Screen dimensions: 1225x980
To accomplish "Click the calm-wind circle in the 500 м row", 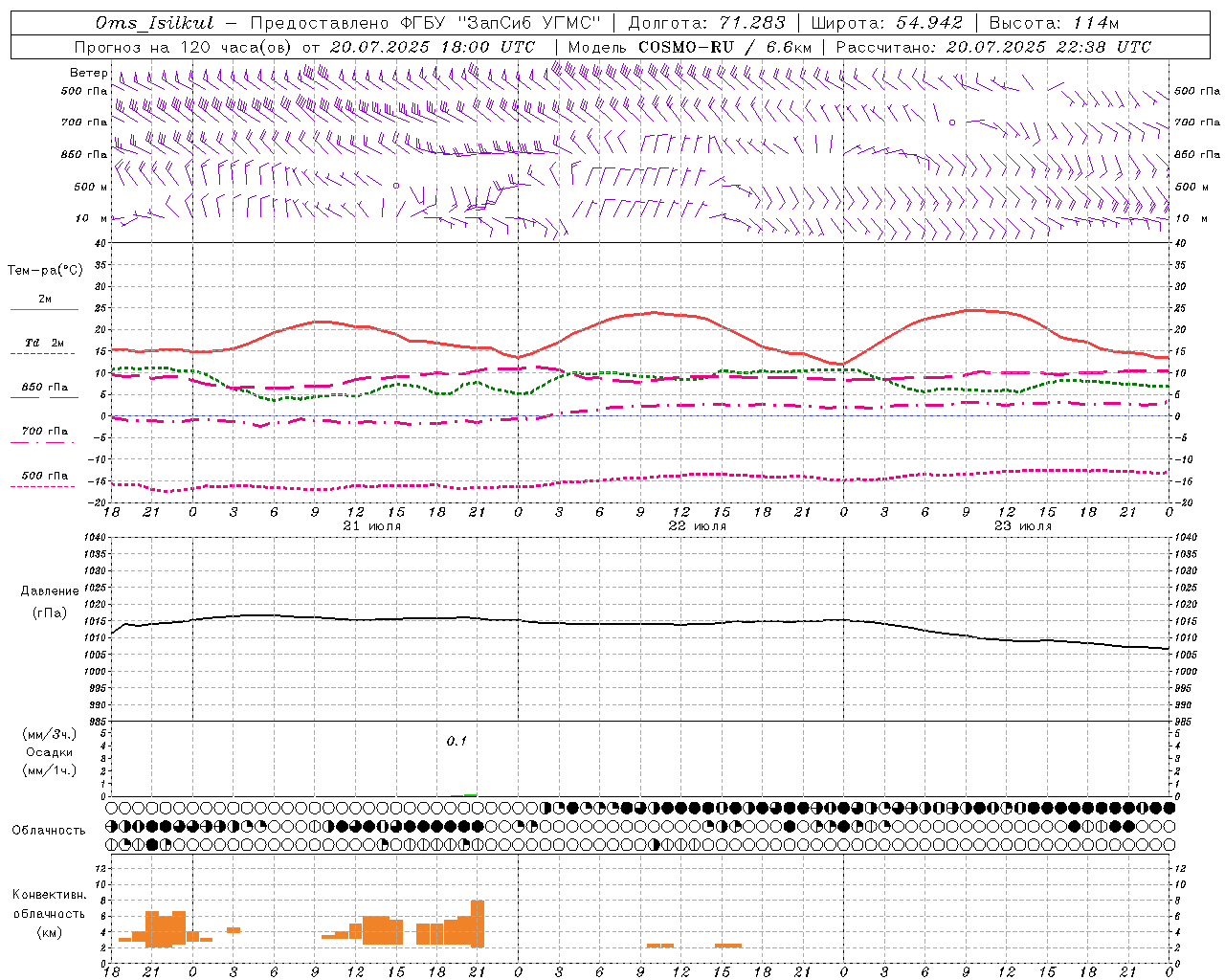I will (396, 186).
